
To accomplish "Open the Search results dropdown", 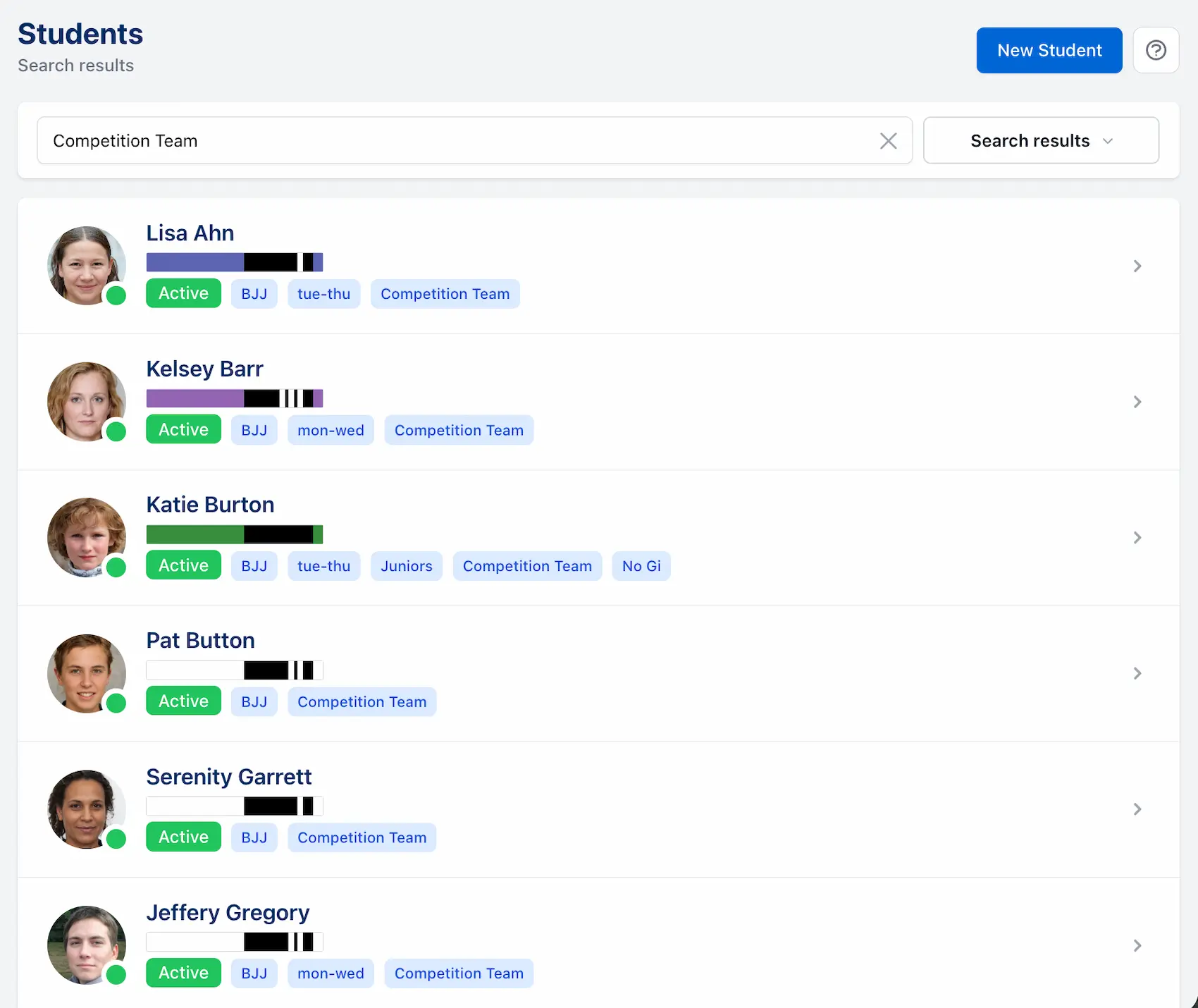I will pos(1041,140).
